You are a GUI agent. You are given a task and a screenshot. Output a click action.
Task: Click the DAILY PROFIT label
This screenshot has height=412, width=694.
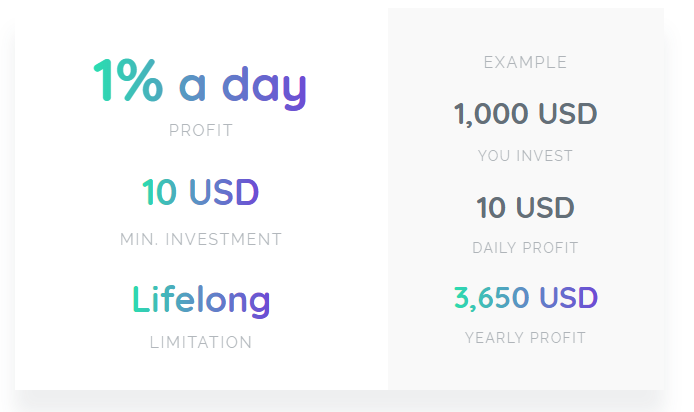[525, 248]
